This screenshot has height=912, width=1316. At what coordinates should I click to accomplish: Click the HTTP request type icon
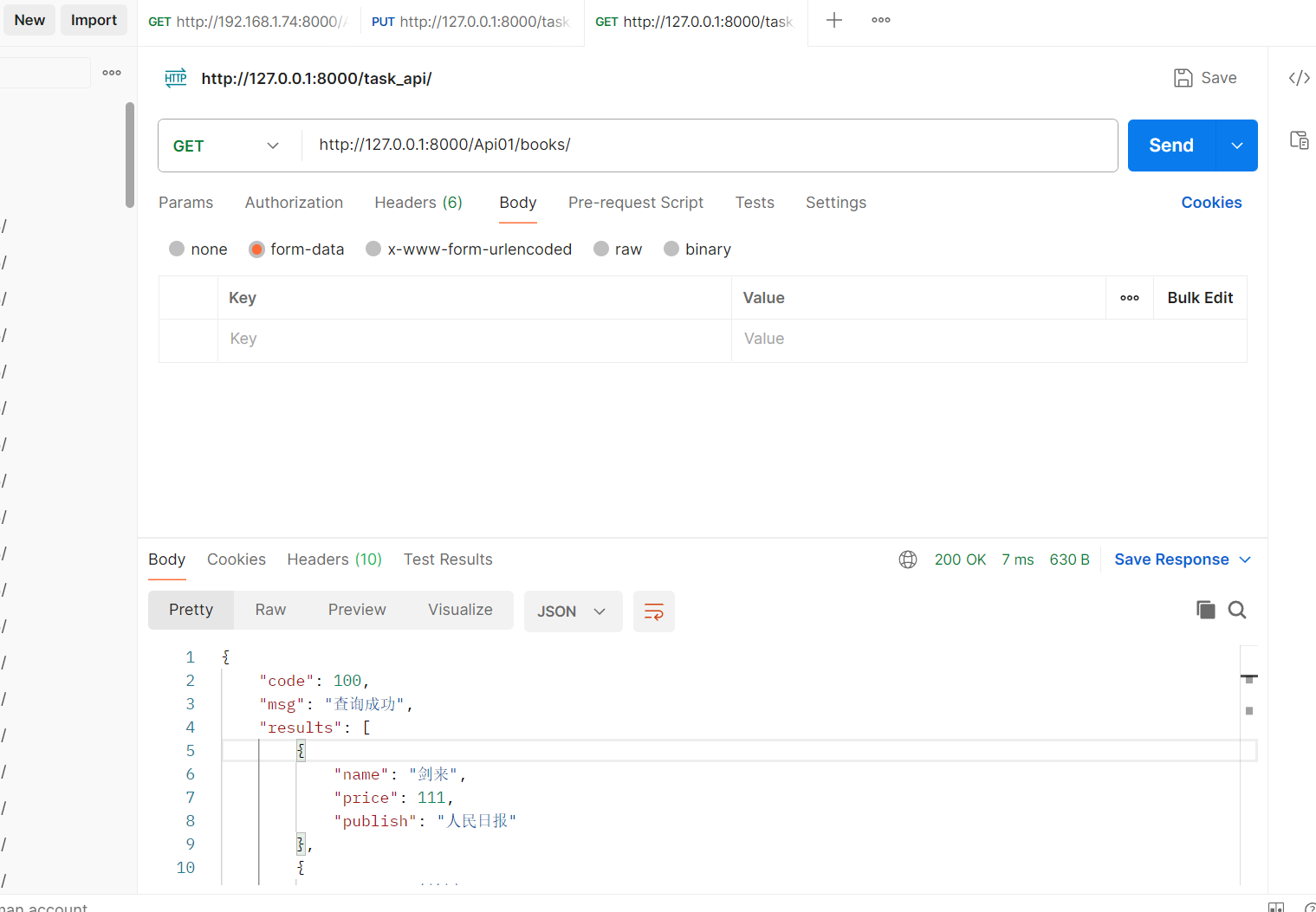pos(176,78)
